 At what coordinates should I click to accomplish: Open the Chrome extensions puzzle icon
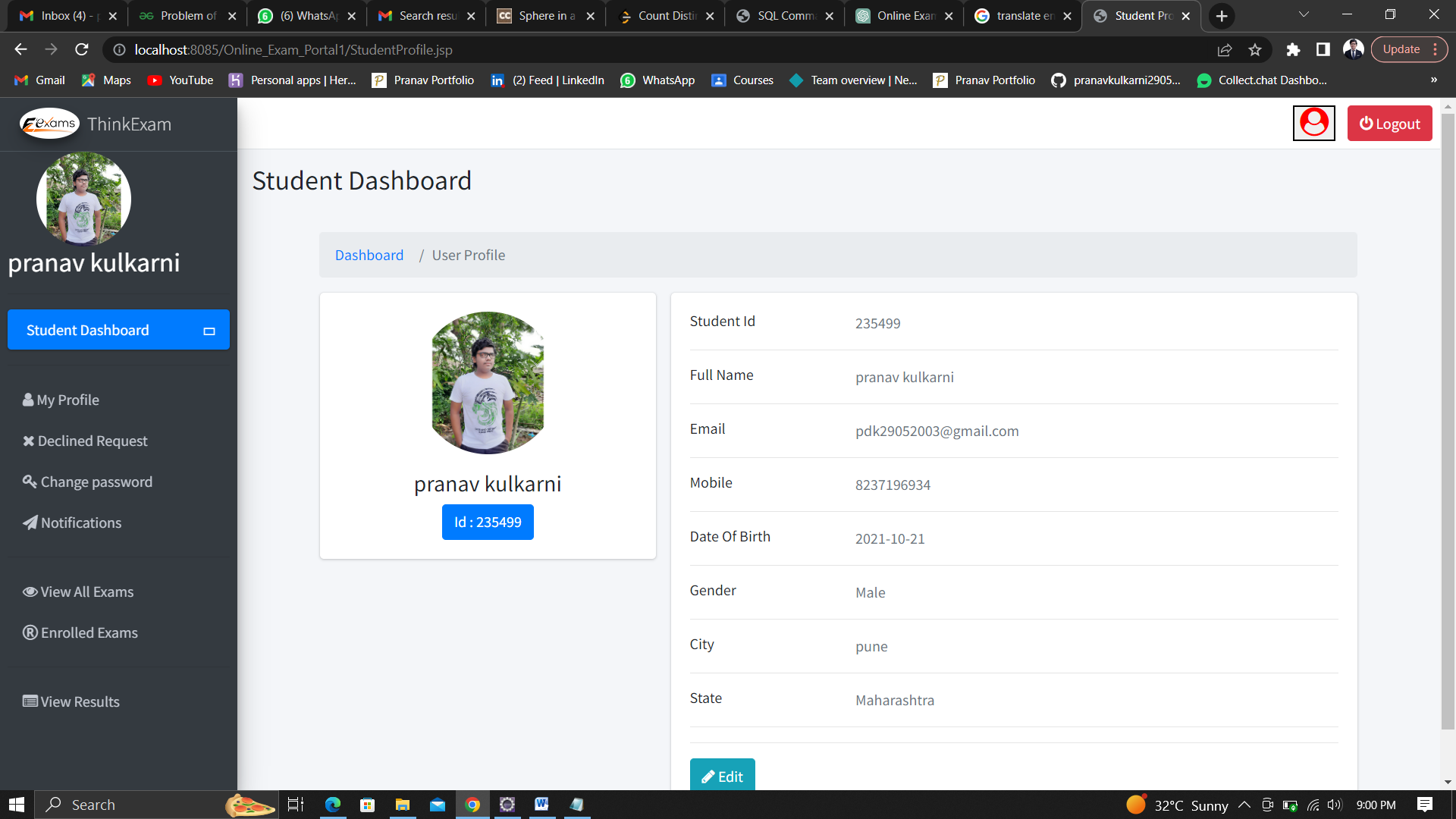pyautogui.click(x=1293, y=50)
